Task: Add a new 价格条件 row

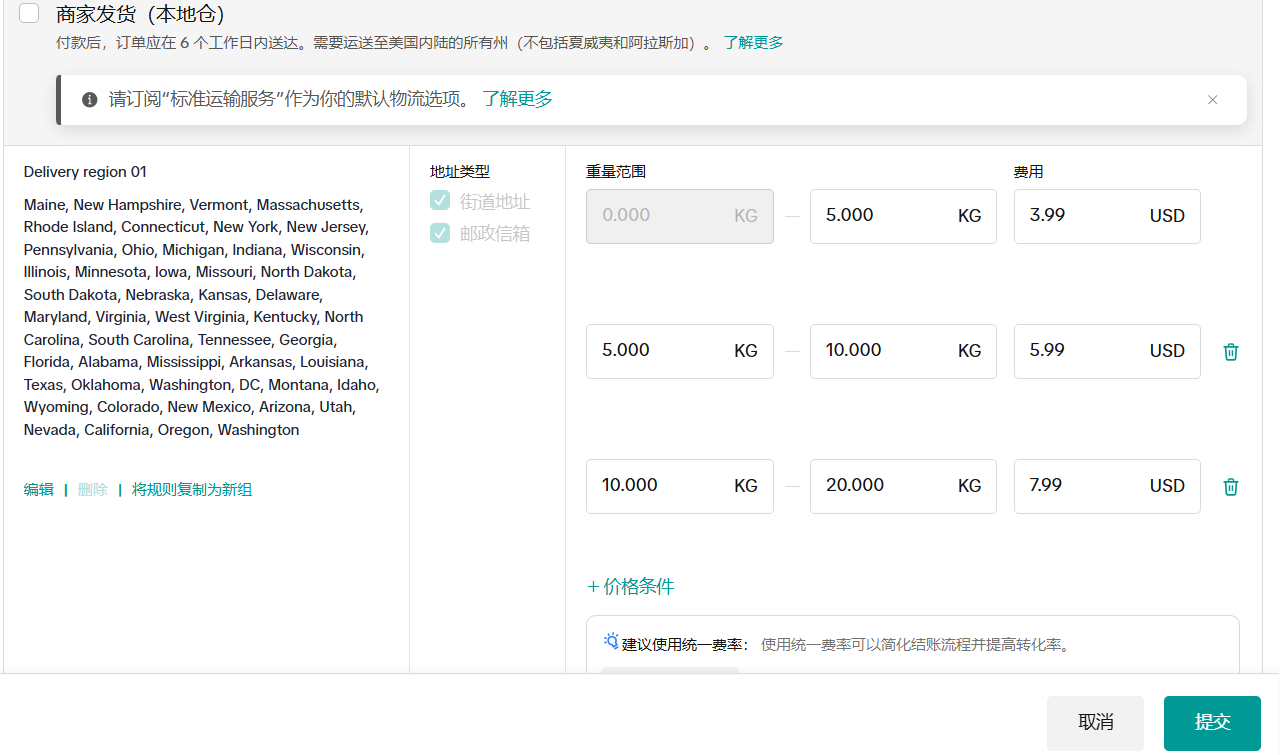Action: click(631, 587)
